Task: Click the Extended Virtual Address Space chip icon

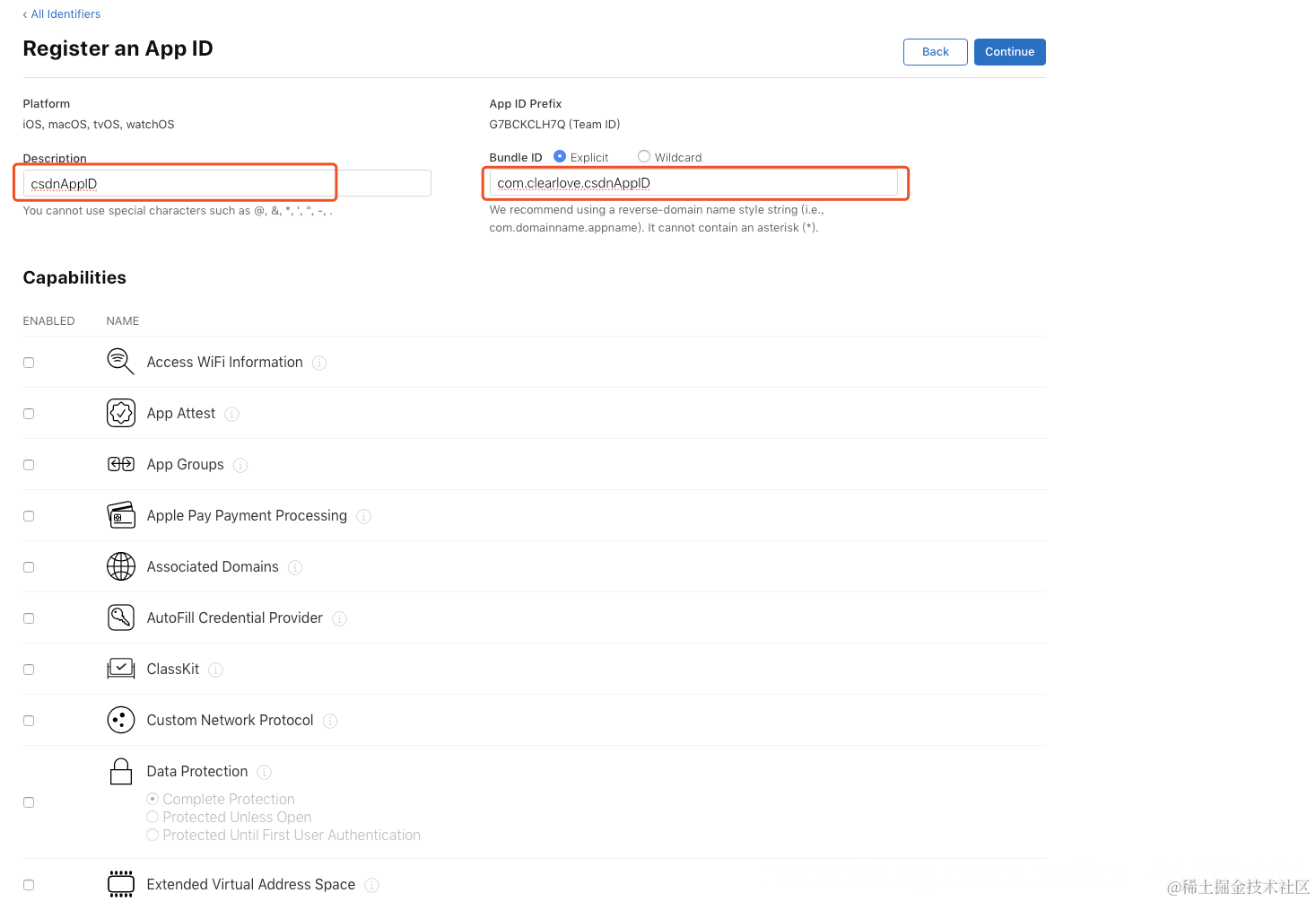Action: click(x=120, y=884)
